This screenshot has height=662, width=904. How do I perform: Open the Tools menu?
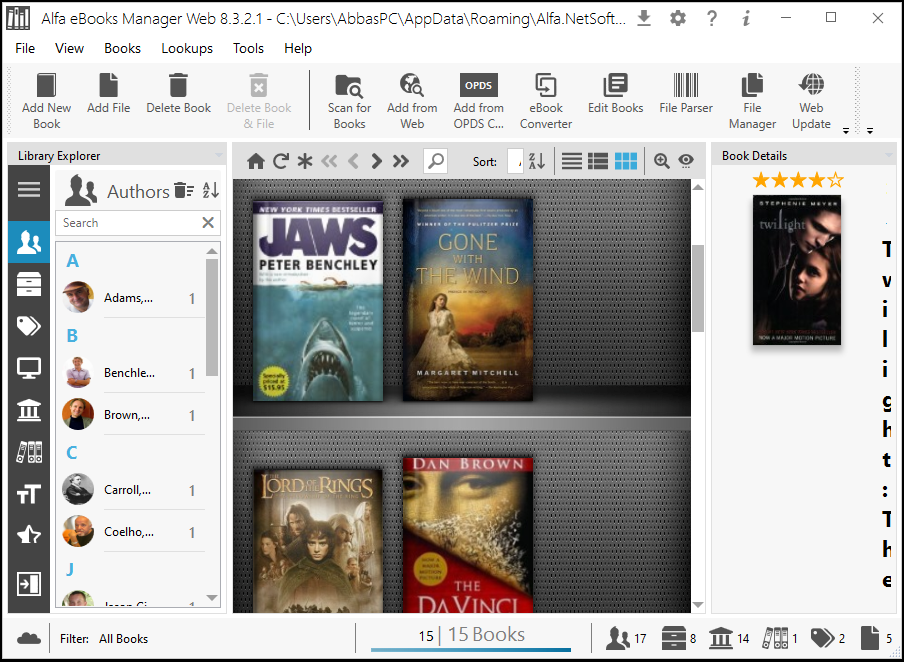click(248, 48)
